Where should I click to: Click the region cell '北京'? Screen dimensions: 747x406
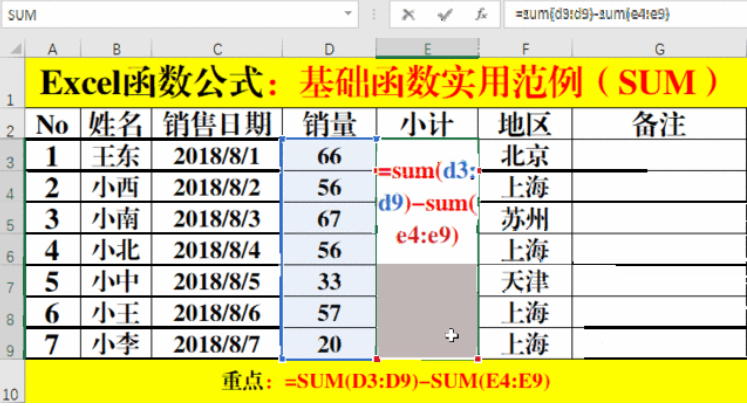[x=525, y=156]
